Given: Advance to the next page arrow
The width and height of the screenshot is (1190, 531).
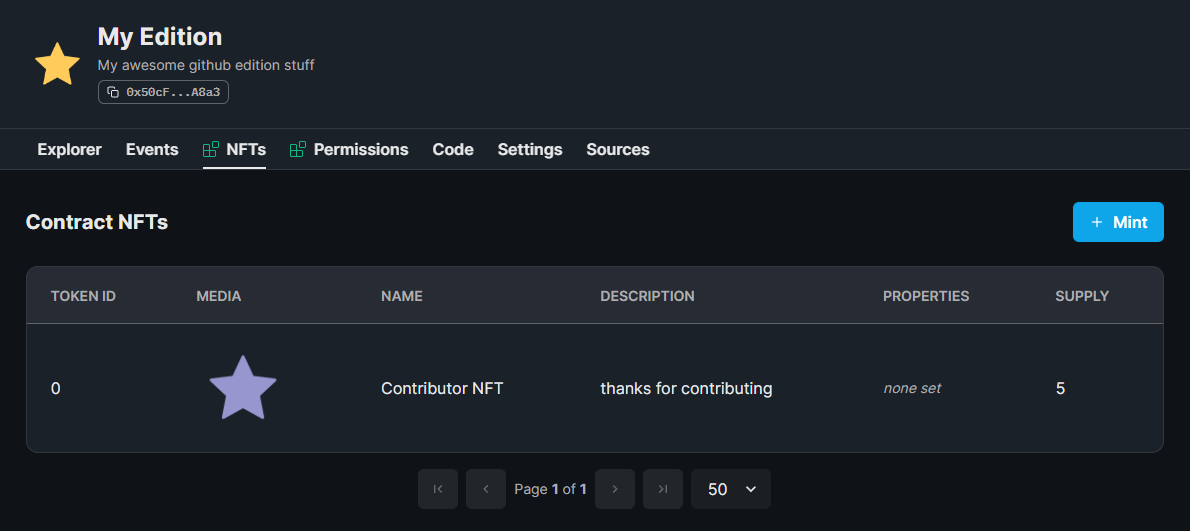Looking at the screenshot, I should pos(615,489).
